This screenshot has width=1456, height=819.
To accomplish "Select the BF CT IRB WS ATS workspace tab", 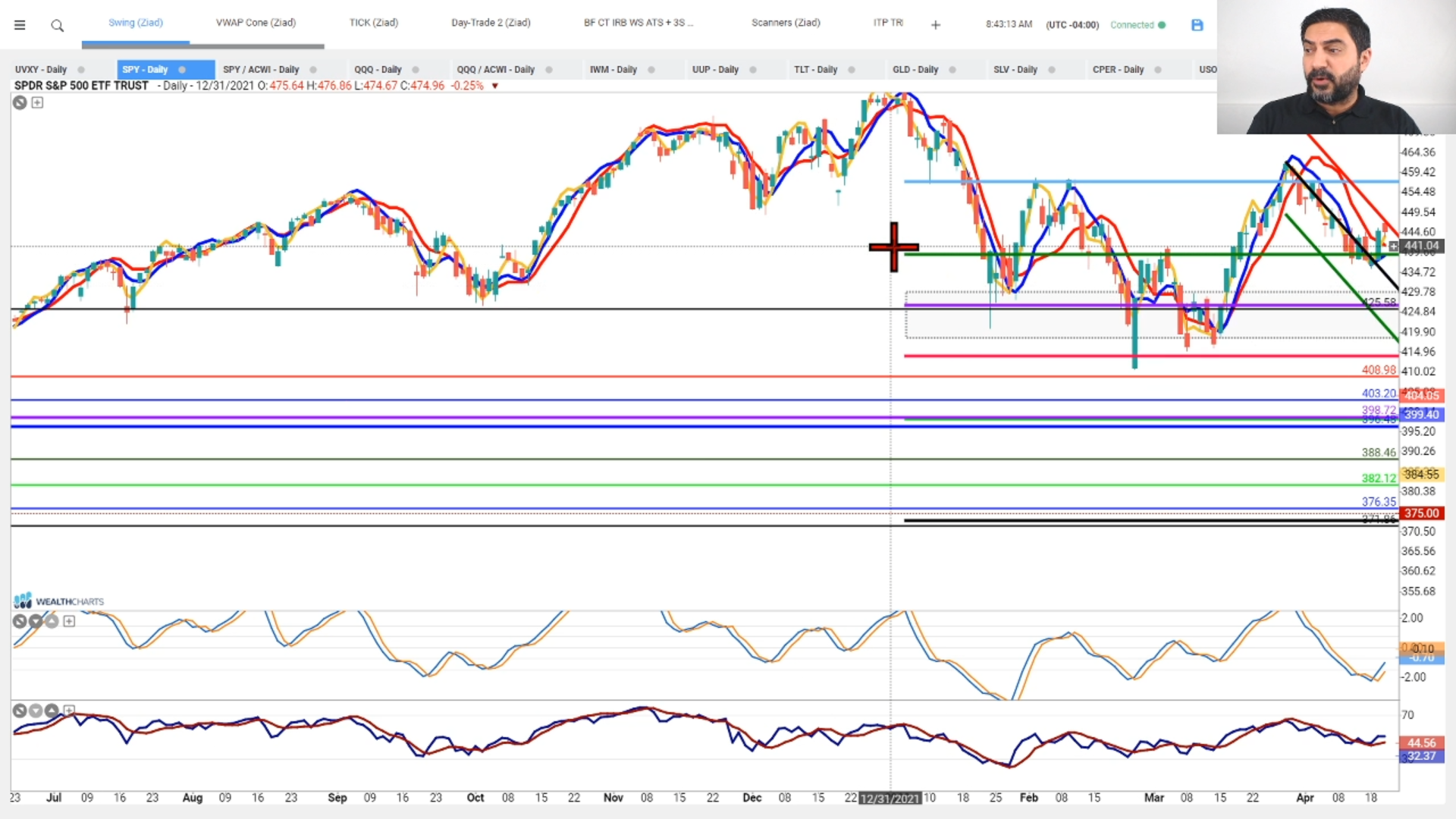I will (639, 23).
